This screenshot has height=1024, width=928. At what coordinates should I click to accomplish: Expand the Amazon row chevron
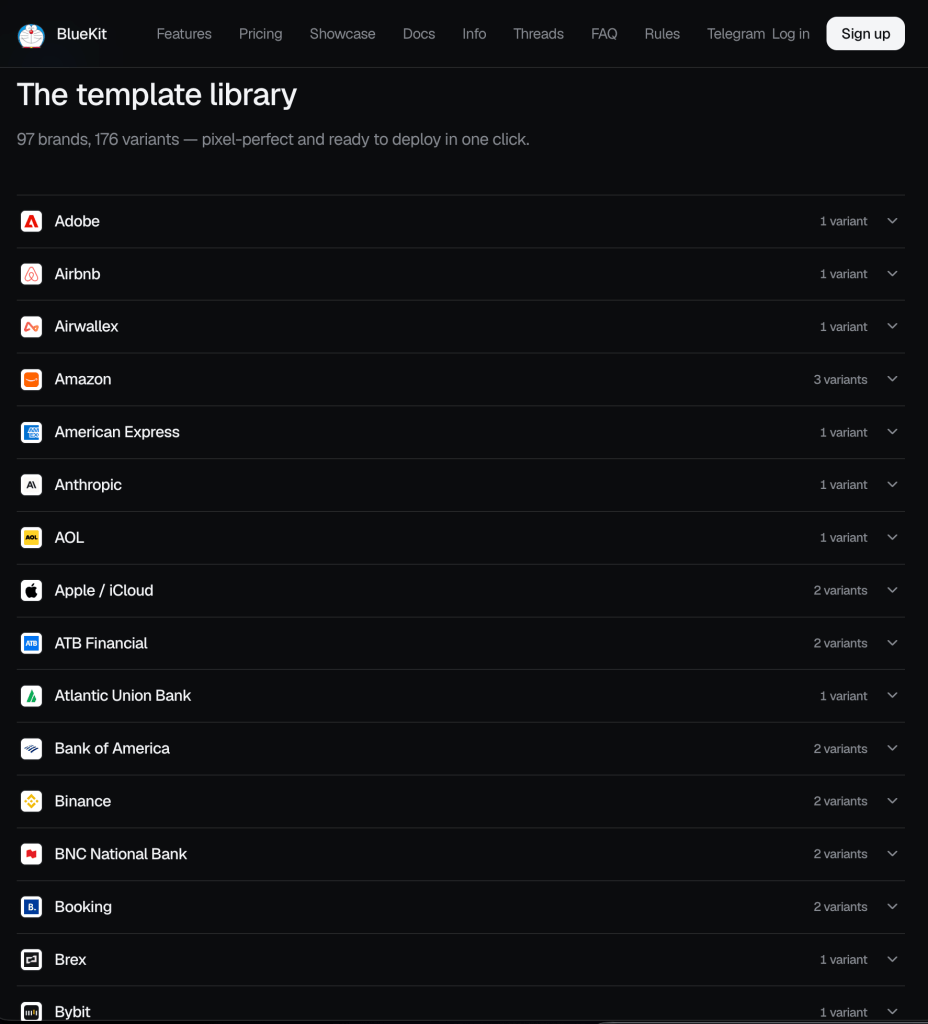point(892,379)
